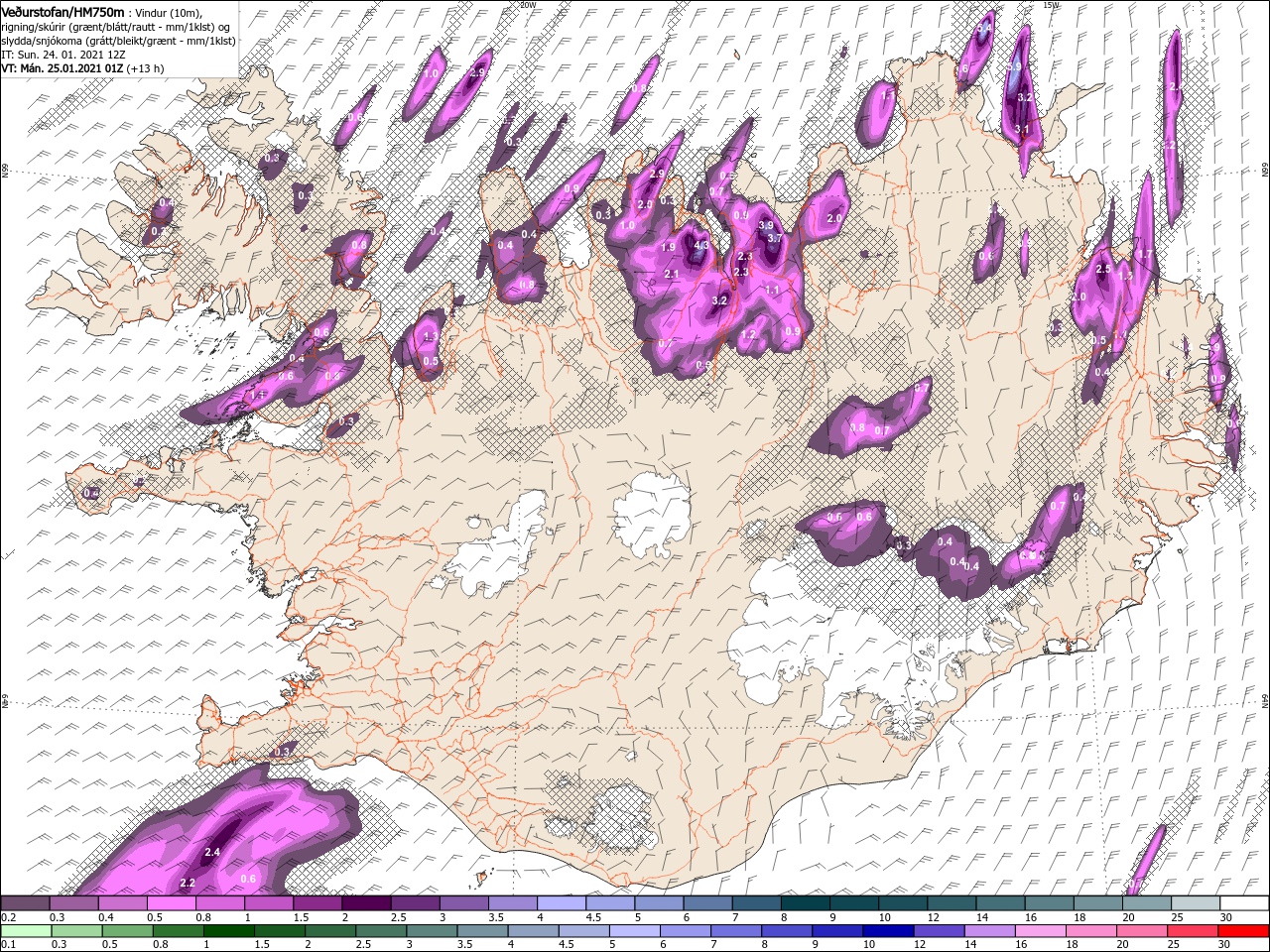Click the 64N latitude label on right edge

click(1265, 700)
